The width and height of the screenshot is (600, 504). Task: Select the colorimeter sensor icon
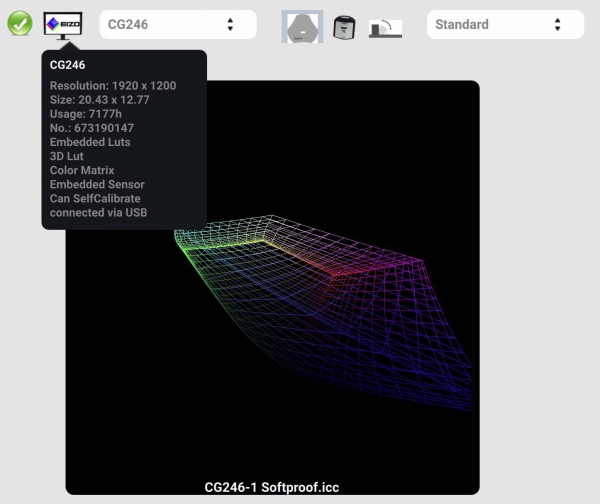[302, 26]
